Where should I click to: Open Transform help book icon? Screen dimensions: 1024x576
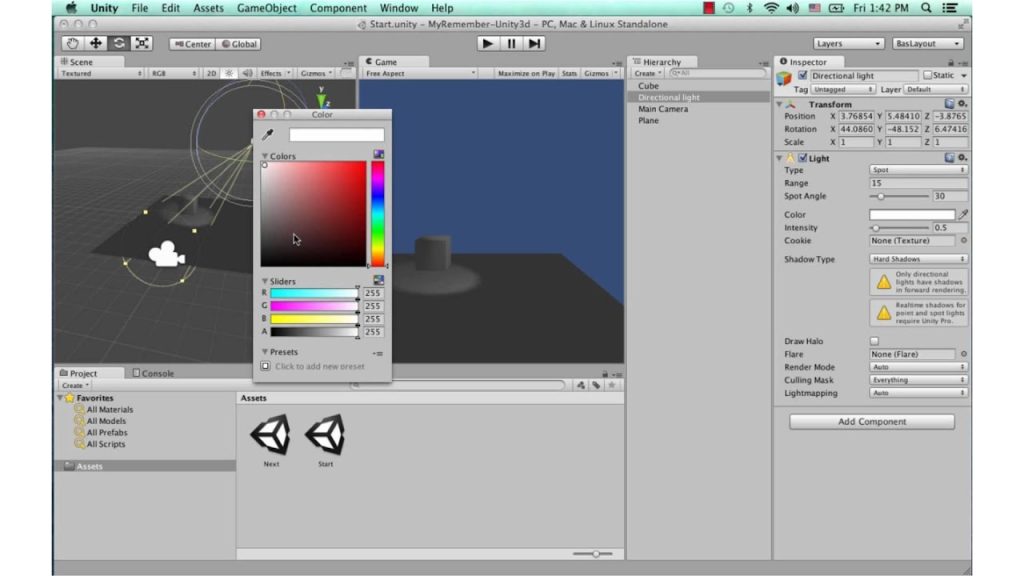[x=950, y=104]
